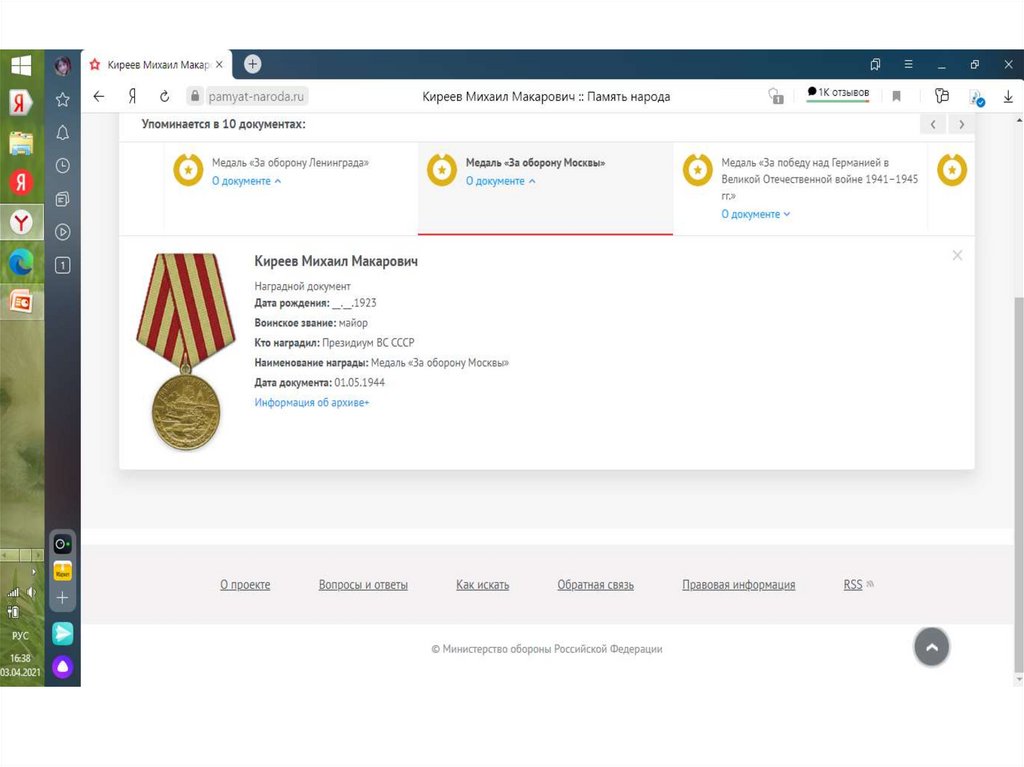The image size is (1024, 767).
Task: Show previous documents in the carousel
Action: click(933, 124)
